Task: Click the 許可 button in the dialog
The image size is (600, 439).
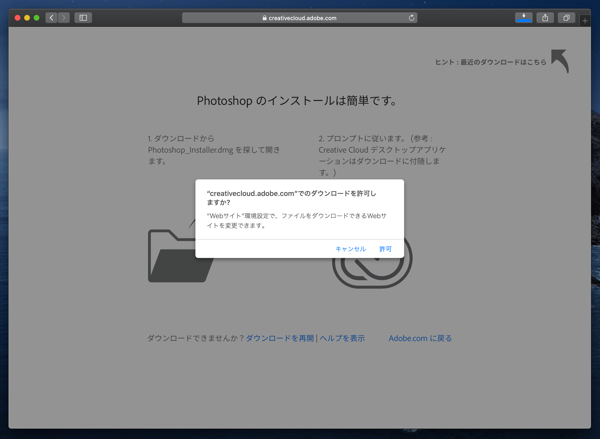Action: point(385,249)
